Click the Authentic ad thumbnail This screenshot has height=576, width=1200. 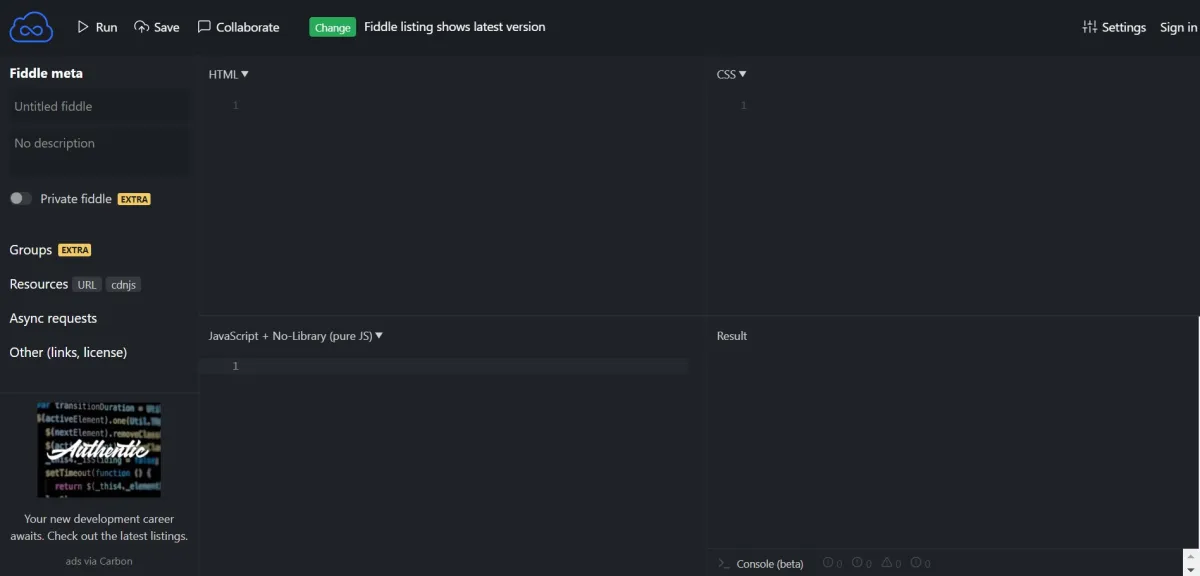(x=99, y=449)
